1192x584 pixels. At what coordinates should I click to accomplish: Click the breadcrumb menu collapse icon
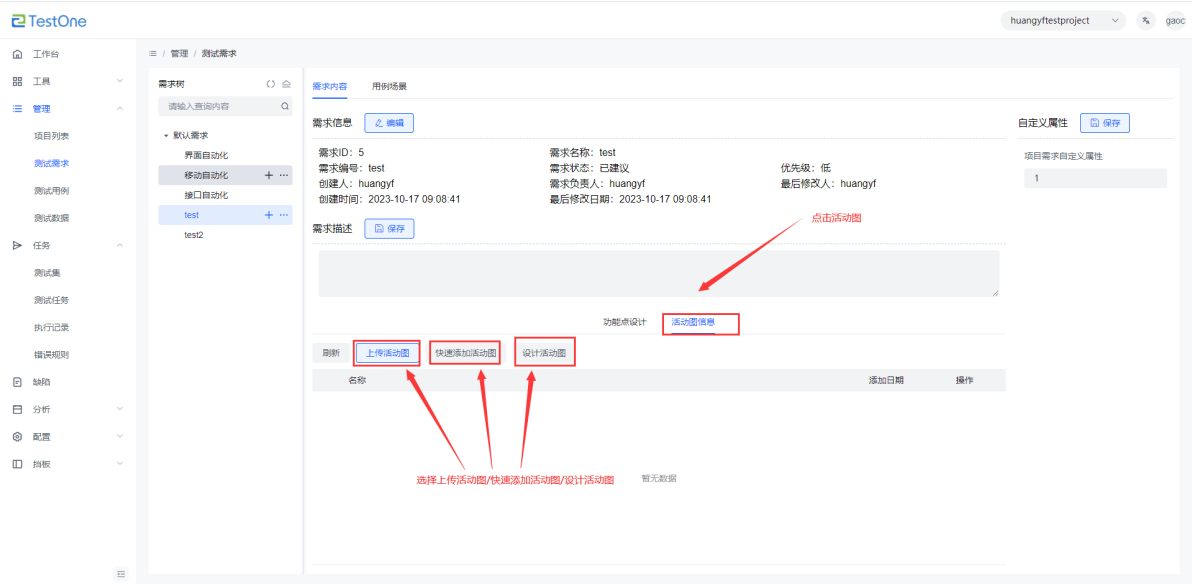[x=152, y=53]
